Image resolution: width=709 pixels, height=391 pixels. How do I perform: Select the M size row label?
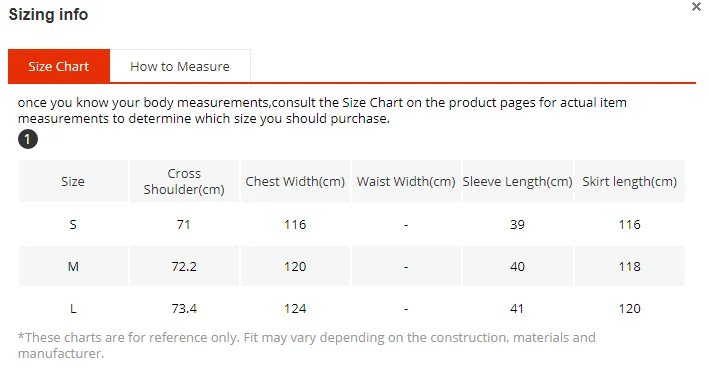73,267
